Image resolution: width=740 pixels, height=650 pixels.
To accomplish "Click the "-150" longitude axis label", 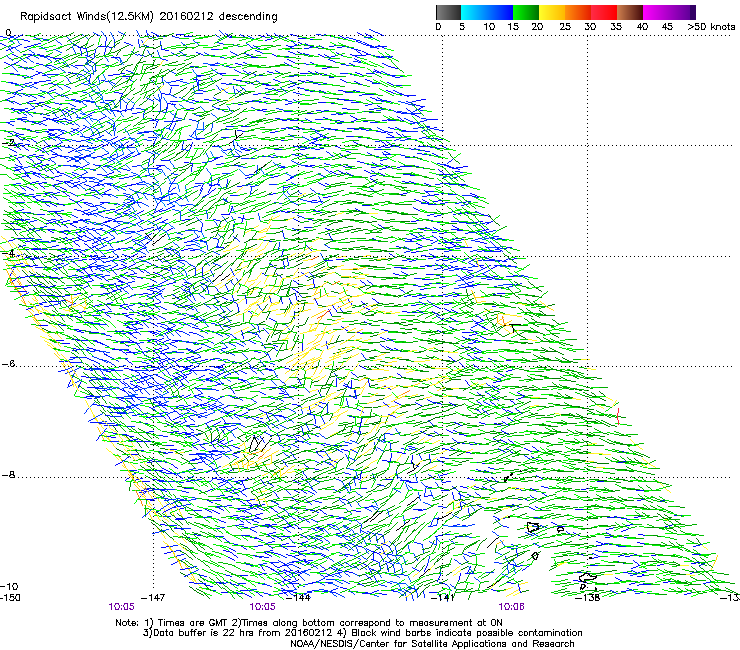I will pos(10,598).
